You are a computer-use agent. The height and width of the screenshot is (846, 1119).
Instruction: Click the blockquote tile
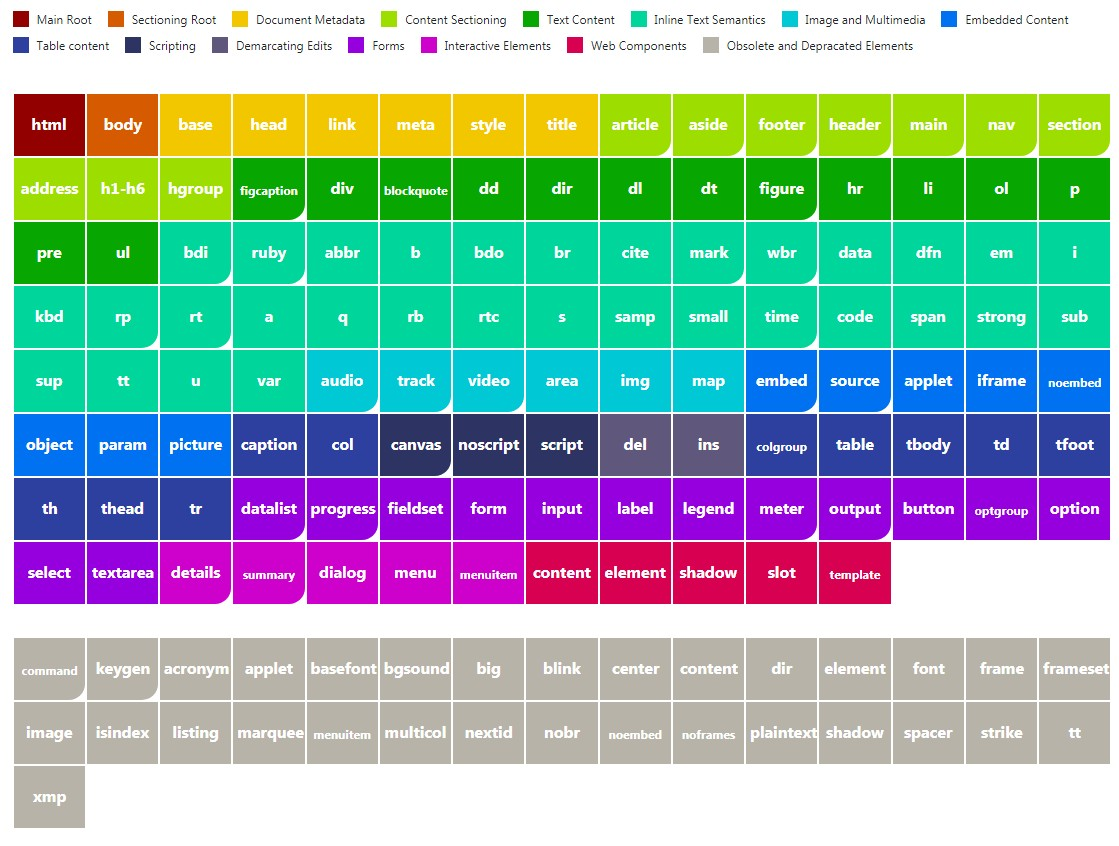[415, 189]
